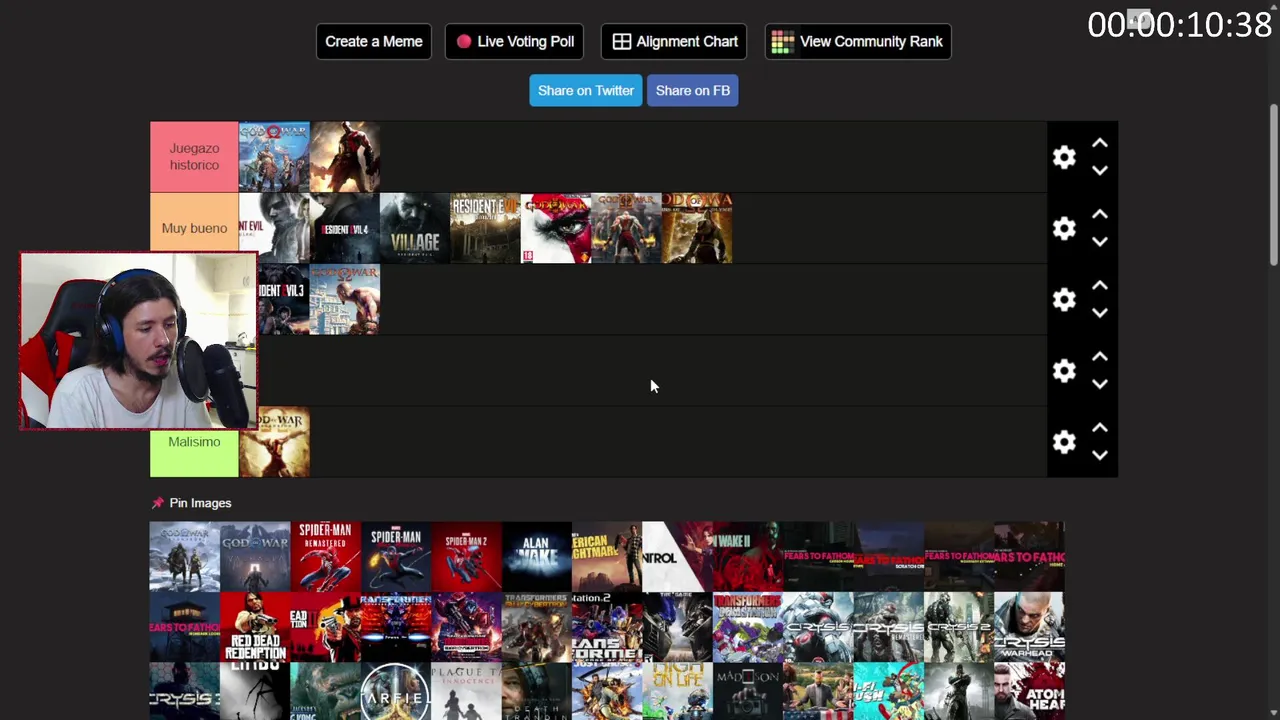Viewport: 1280px width, 720px height.
Task: Pick Crysis 2 from image pool
Action: point(959,627)
